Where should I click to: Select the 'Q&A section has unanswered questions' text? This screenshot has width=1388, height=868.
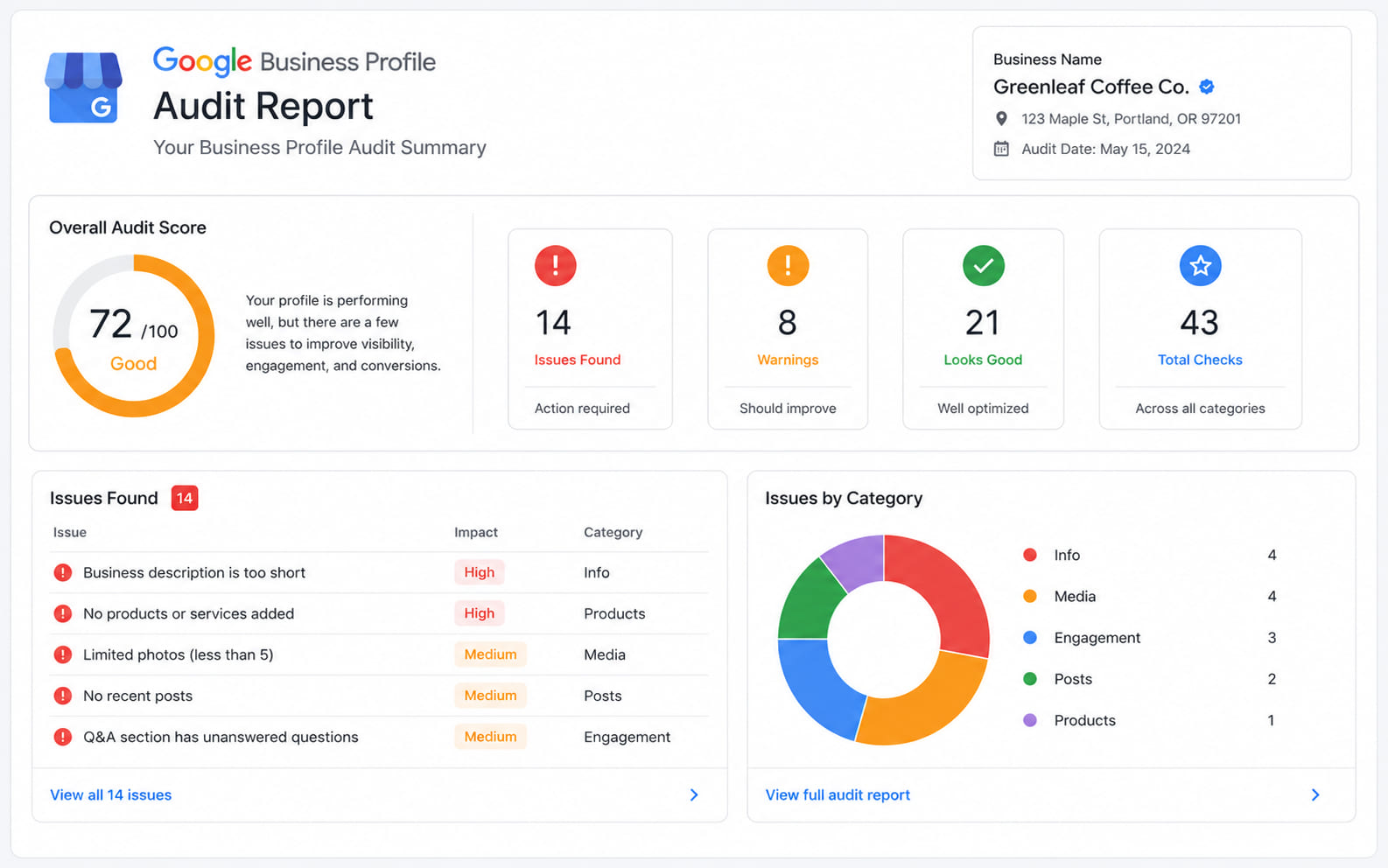[x=221, y=737]
